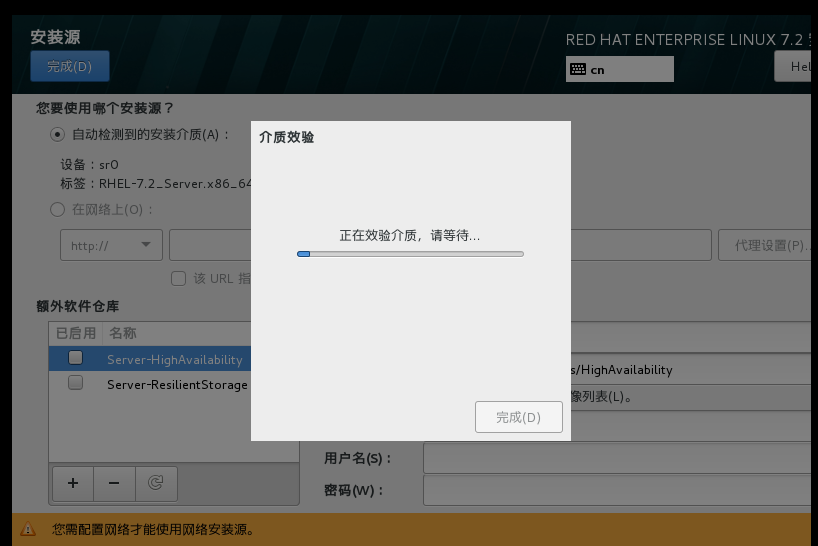
Task: Click the 设备：sr0 device label
Action: click(x=90, y=165)
